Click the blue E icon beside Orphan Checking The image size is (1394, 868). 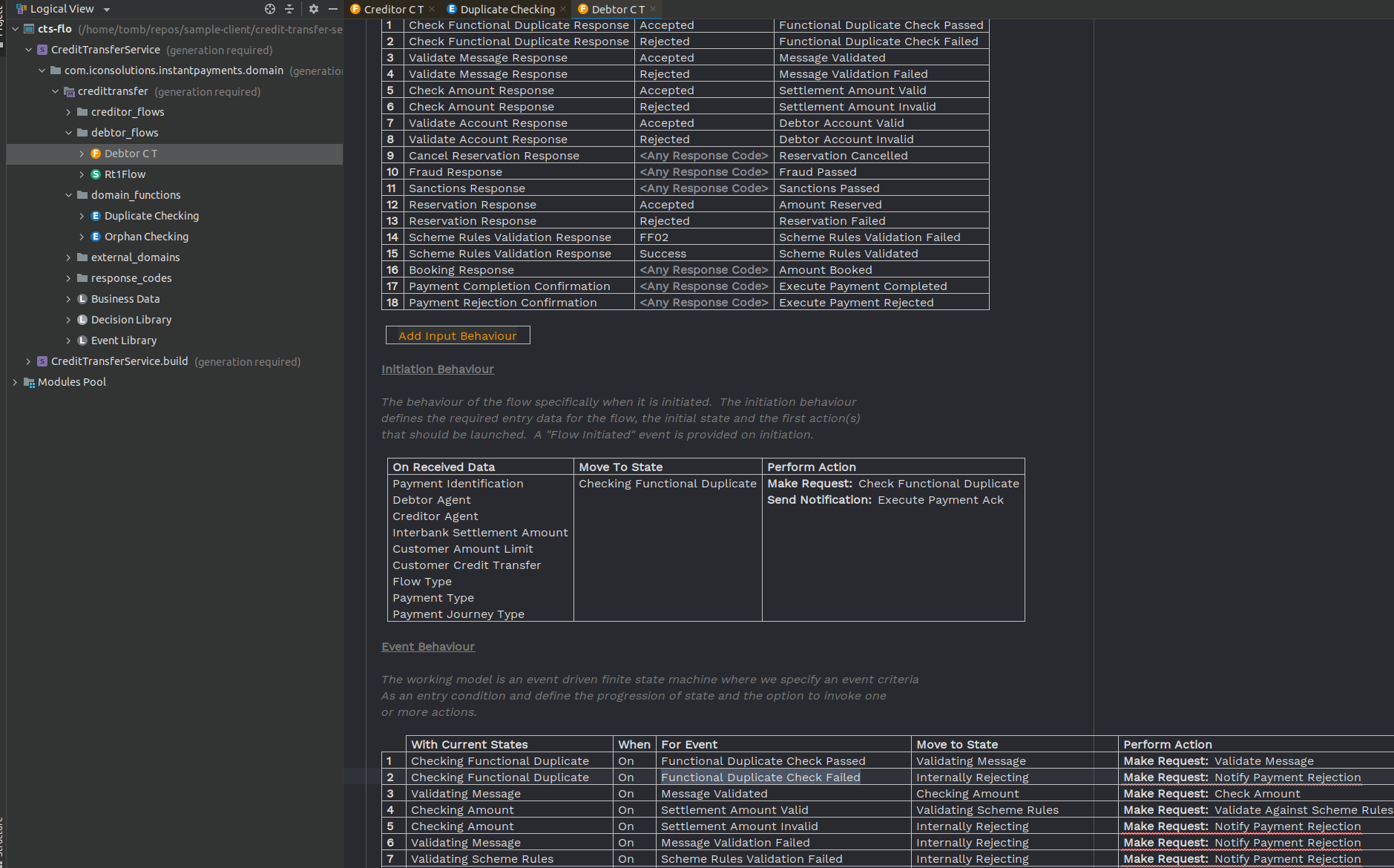(x=96, y=236)
